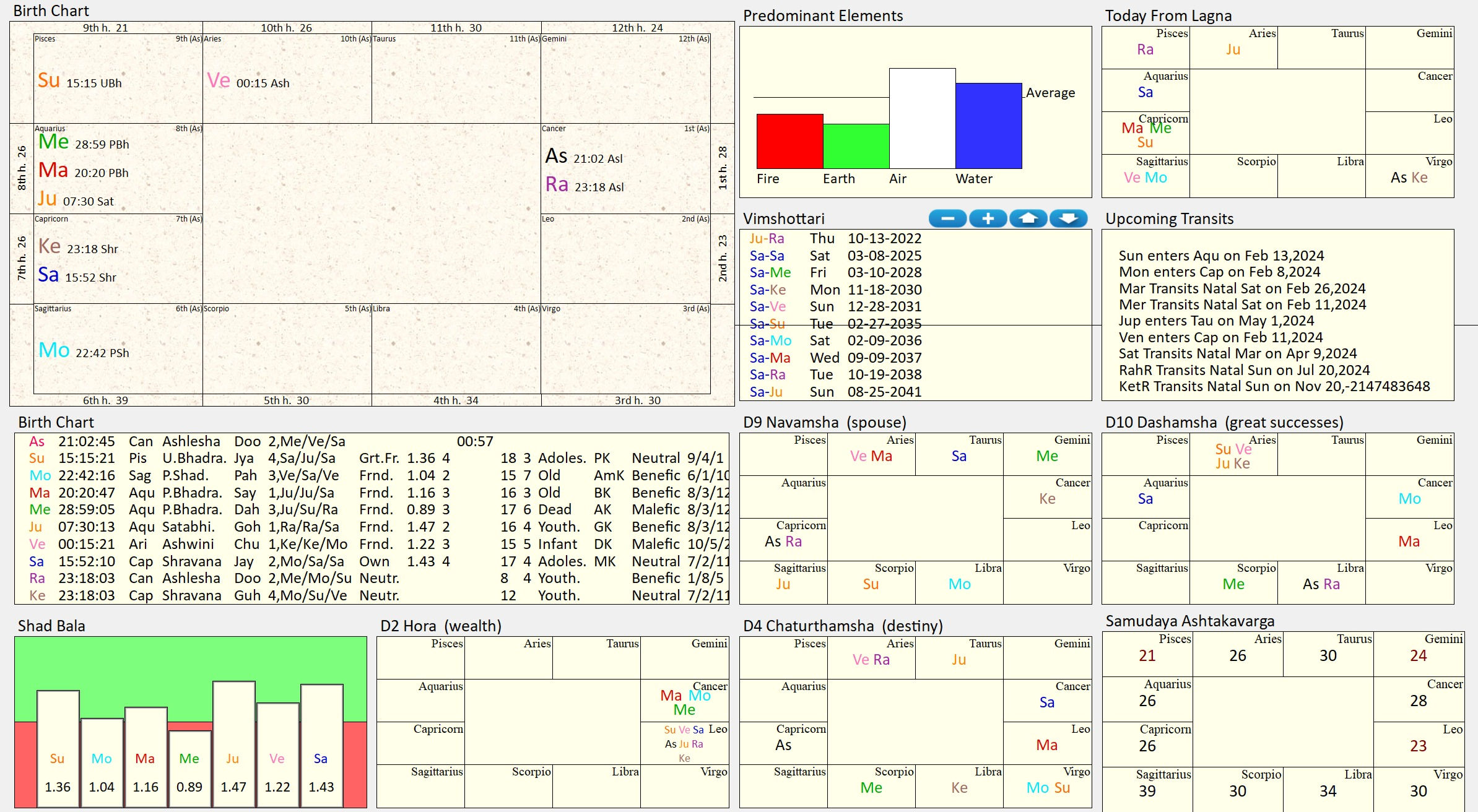This screenshot has width=1478, height=812.
Task: Click the D9 Navamsha (spouse) chart title
Action: click(824, 422)
